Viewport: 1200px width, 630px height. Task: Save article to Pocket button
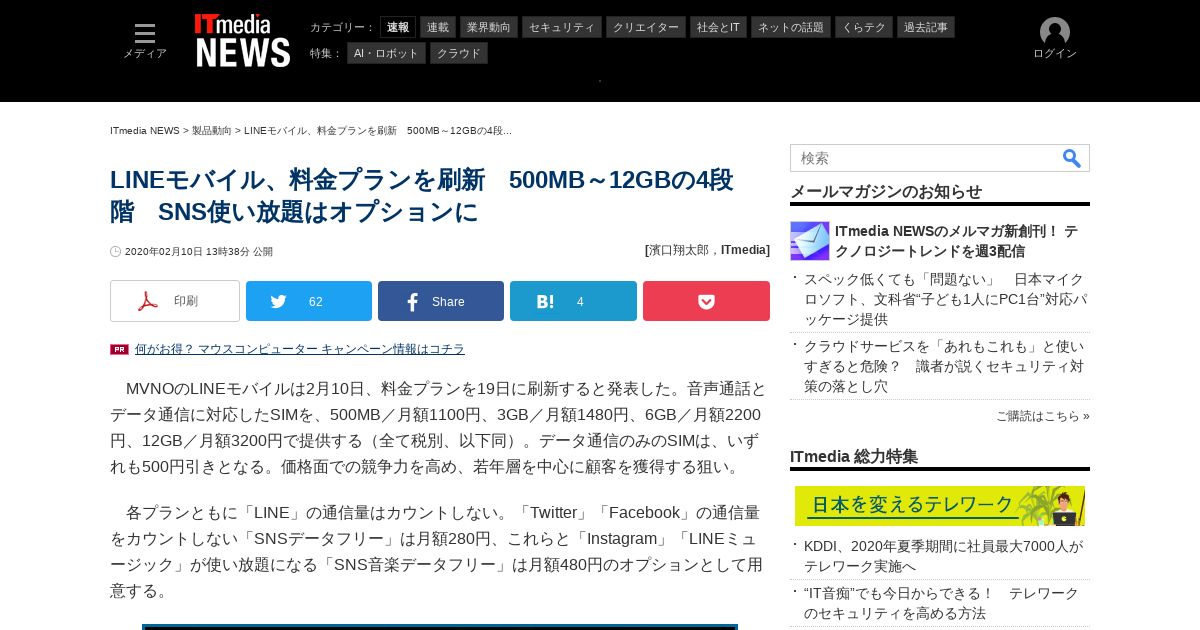(x=706, y=301)
